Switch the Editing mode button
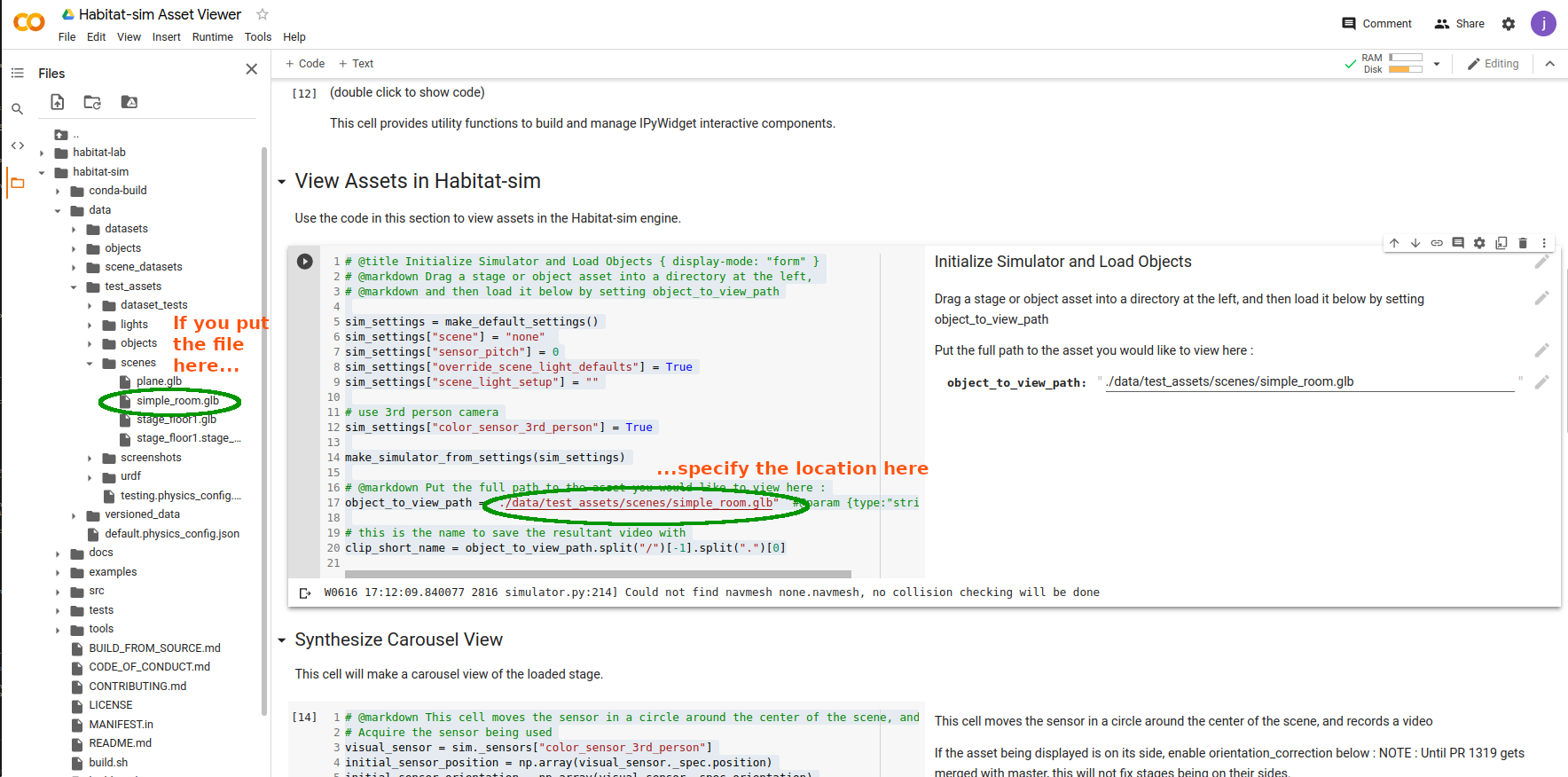The image size is (1568, 777). click(x=1494, y=64)
